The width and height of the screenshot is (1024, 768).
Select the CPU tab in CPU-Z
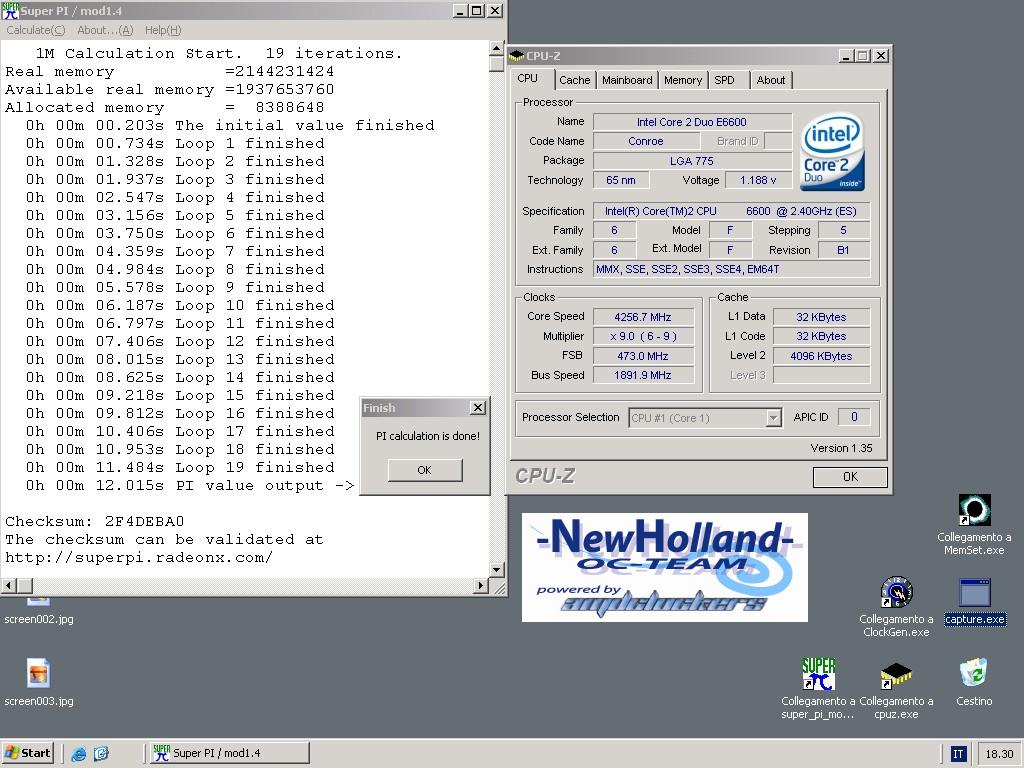(528, 78)
